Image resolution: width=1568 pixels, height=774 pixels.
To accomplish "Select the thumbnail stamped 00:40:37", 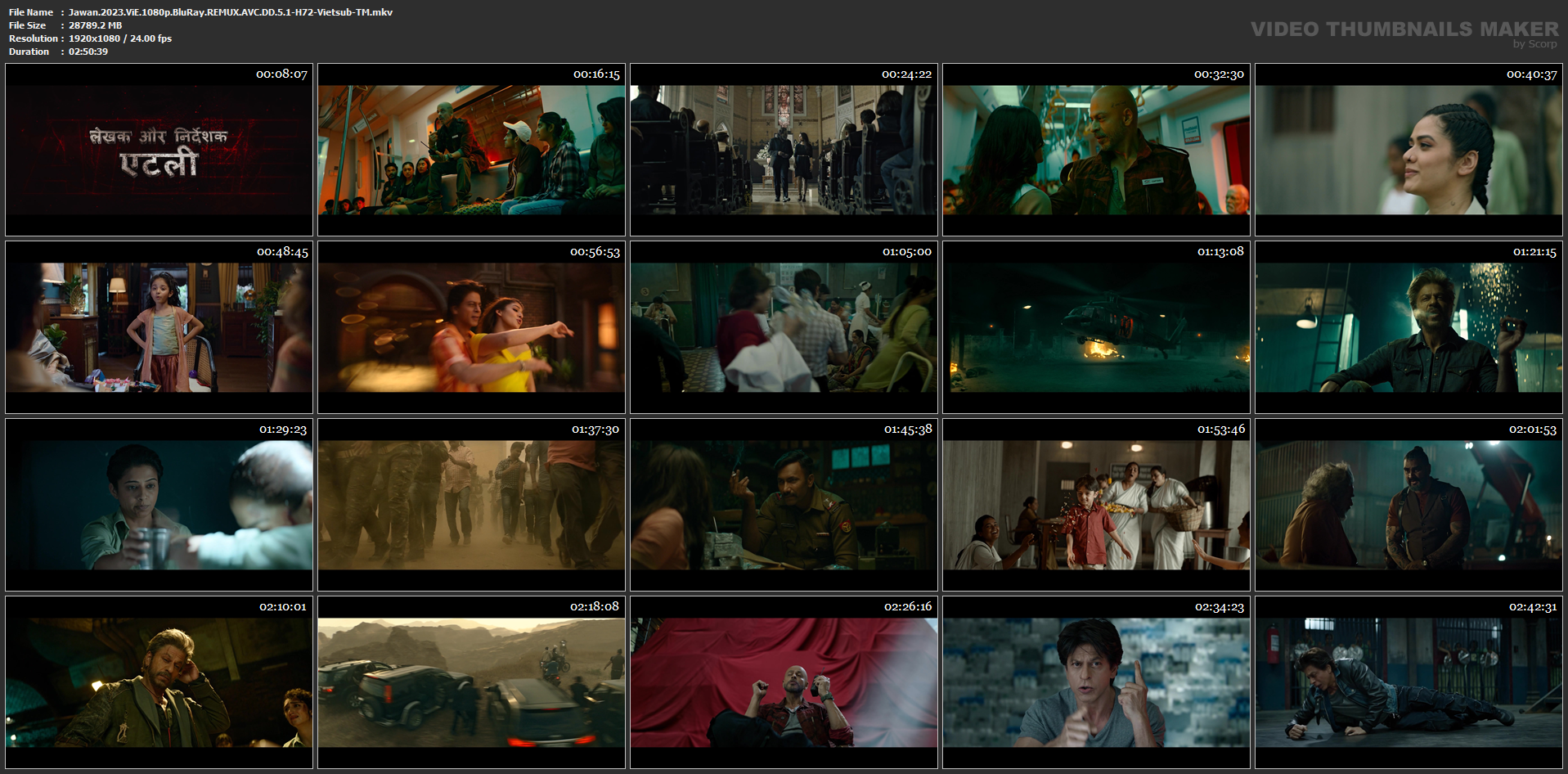I will coord(1409,150).
